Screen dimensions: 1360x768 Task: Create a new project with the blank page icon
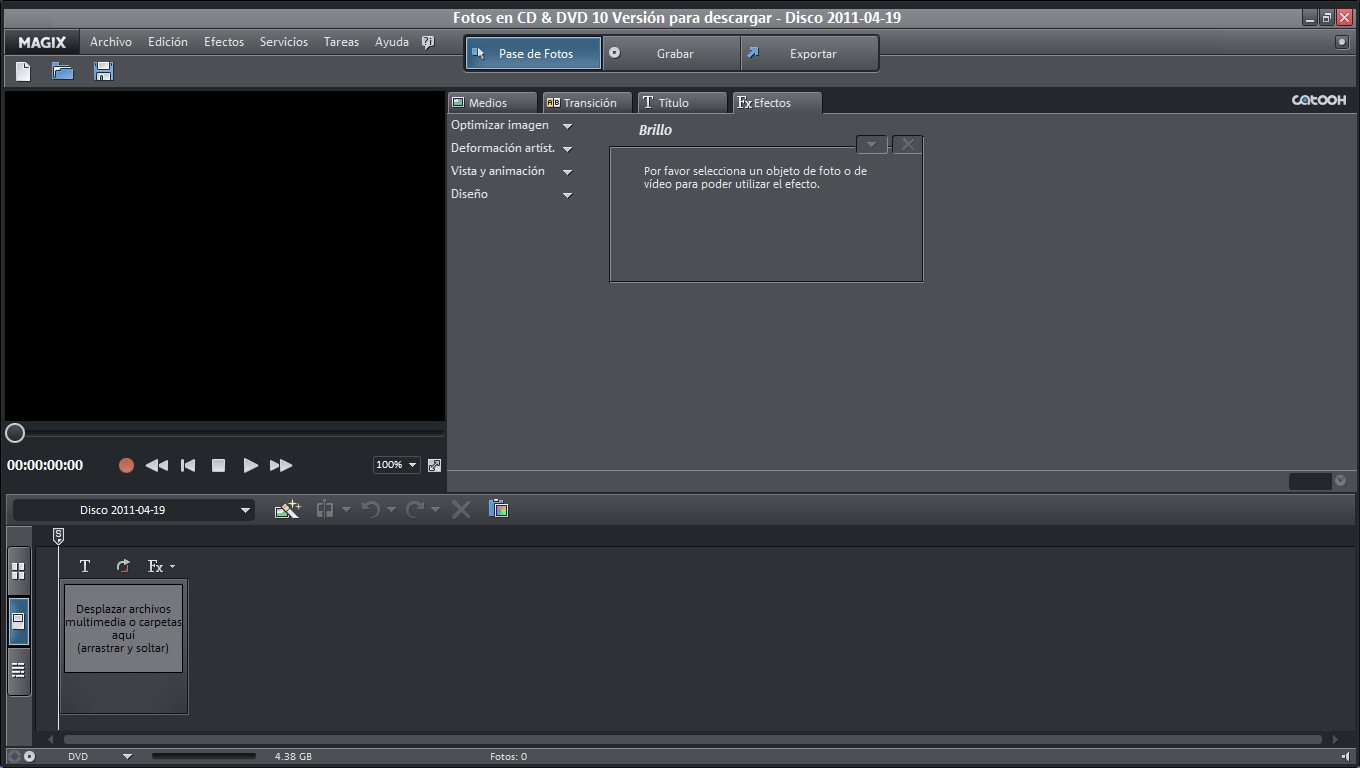point(23,71)
